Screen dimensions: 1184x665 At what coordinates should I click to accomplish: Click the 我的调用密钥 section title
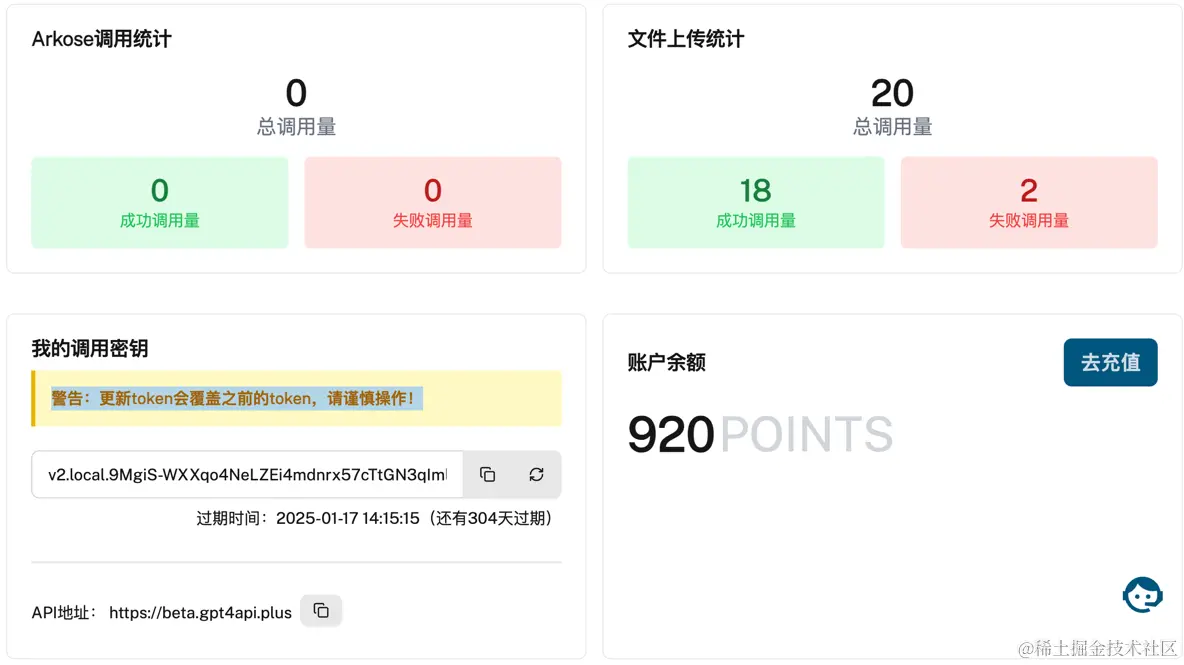tap(90, 348)
